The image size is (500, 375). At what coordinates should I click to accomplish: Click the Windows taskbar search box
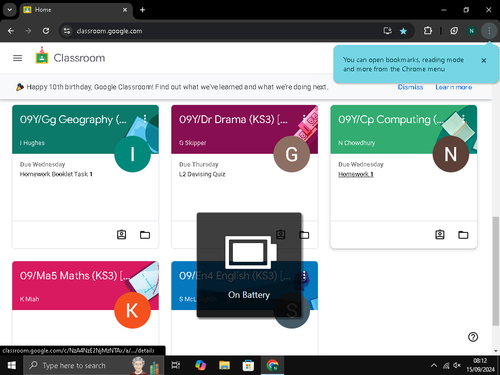coord(94,365)
